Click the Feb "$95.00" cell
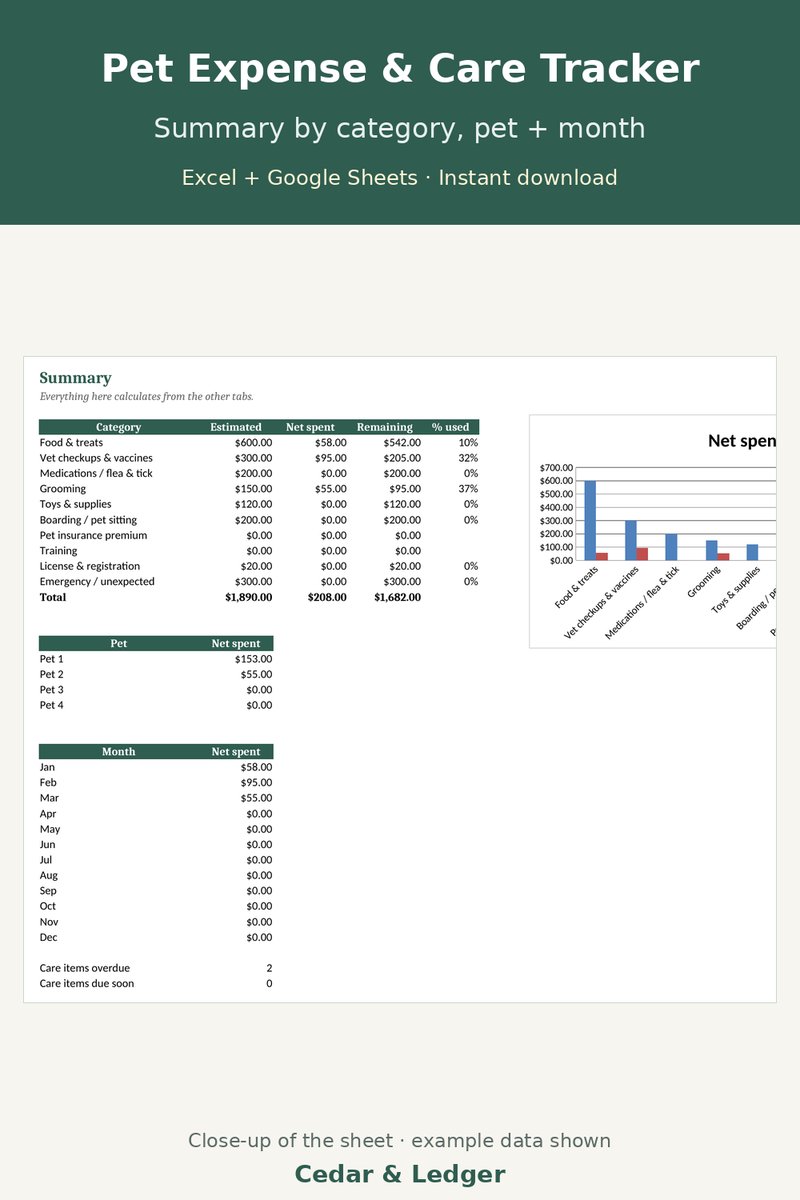 256,782
